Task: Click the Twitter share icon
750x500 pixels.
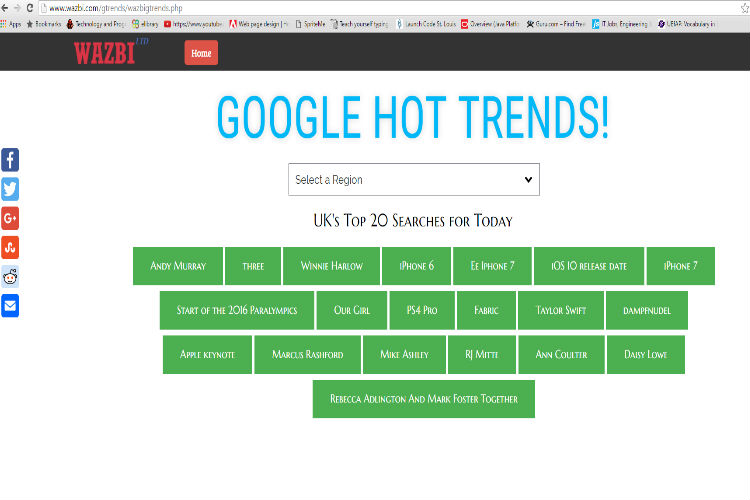Action: (10, 189)
